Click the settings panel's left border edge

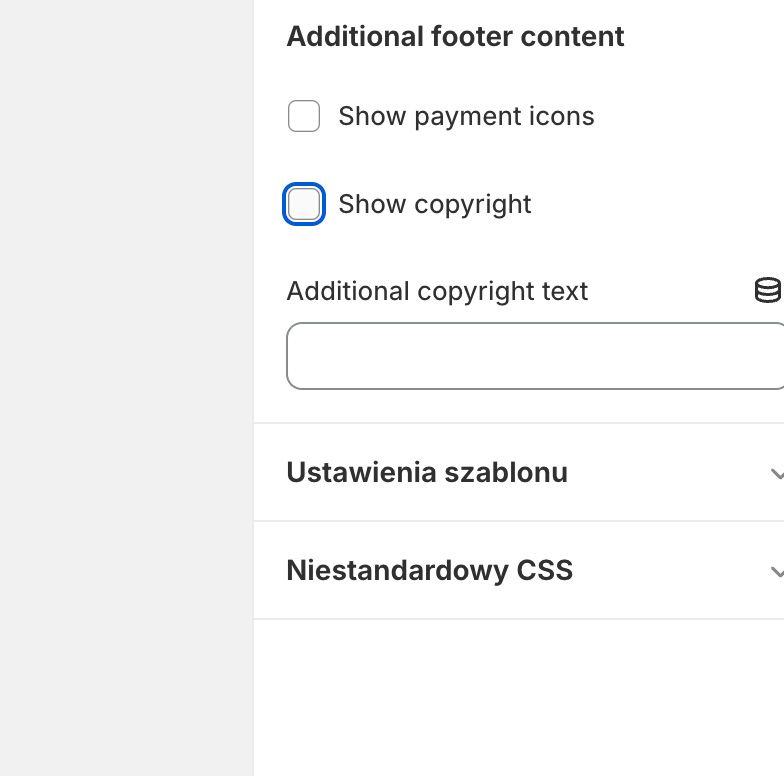pos(254,388)
